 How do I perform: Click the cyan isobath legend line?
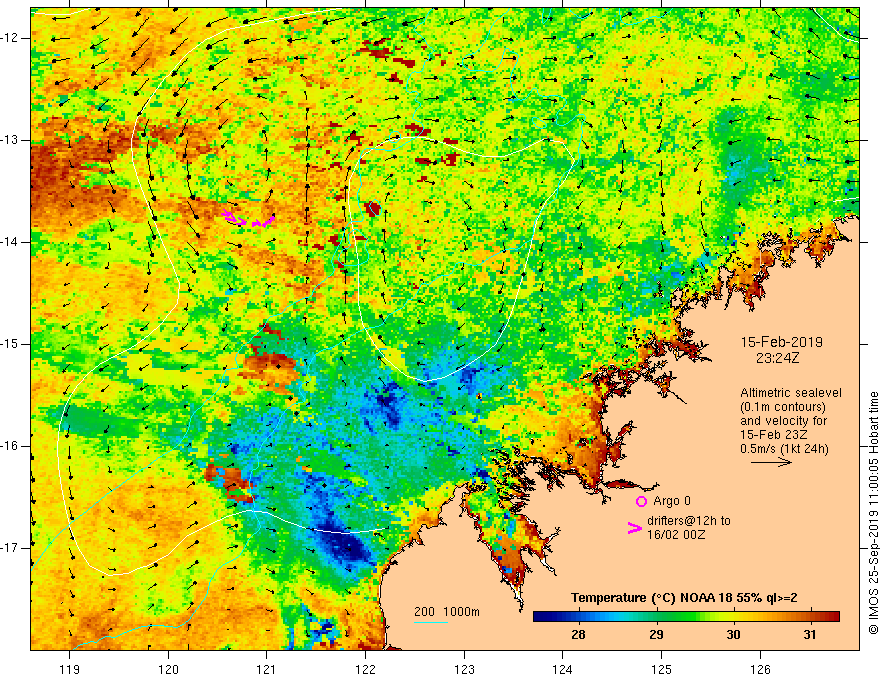(x=431, y=622)
